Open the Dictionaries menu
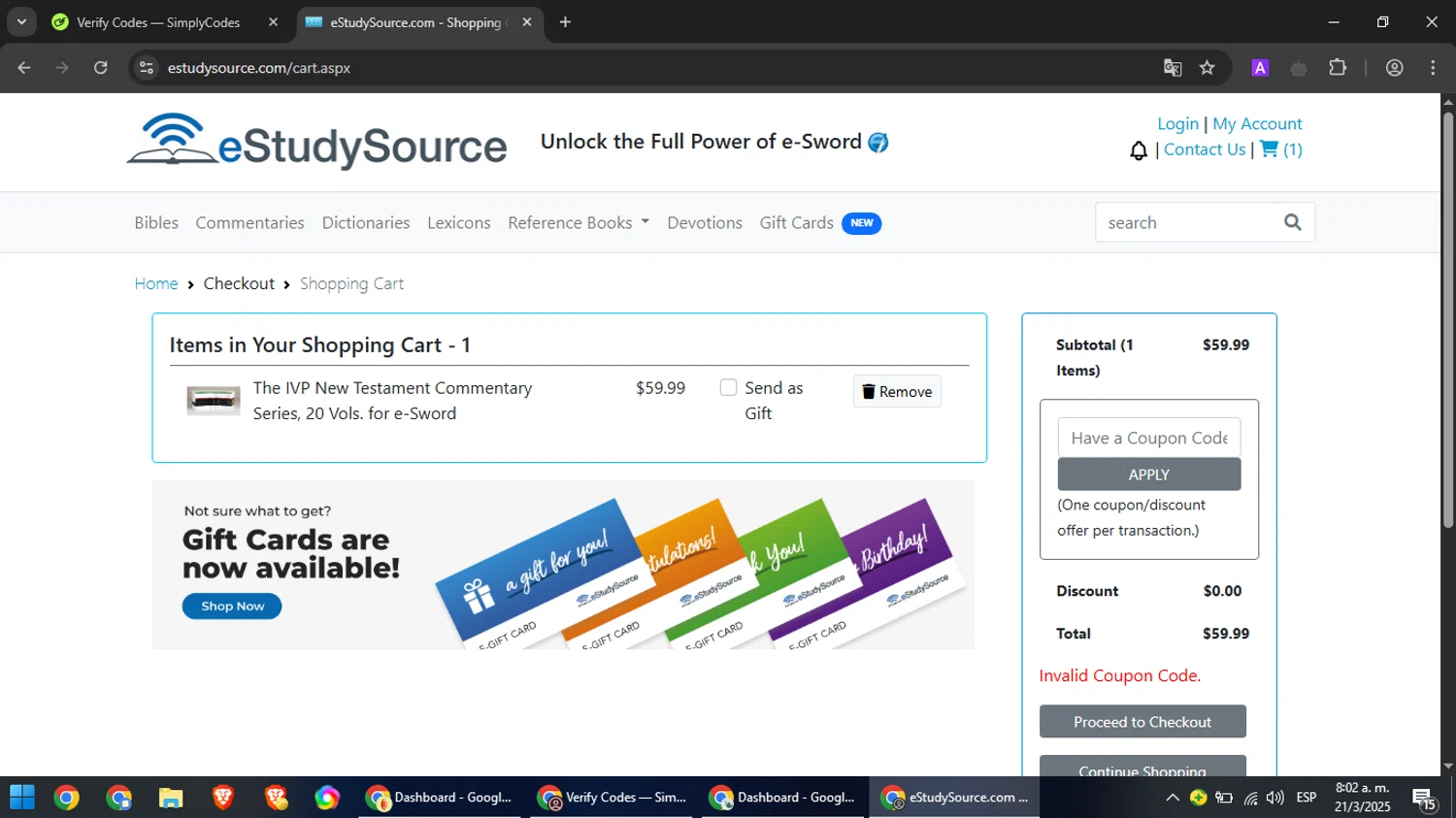The height and width of the screenshot is (818, 1456). tap(366, 222)
